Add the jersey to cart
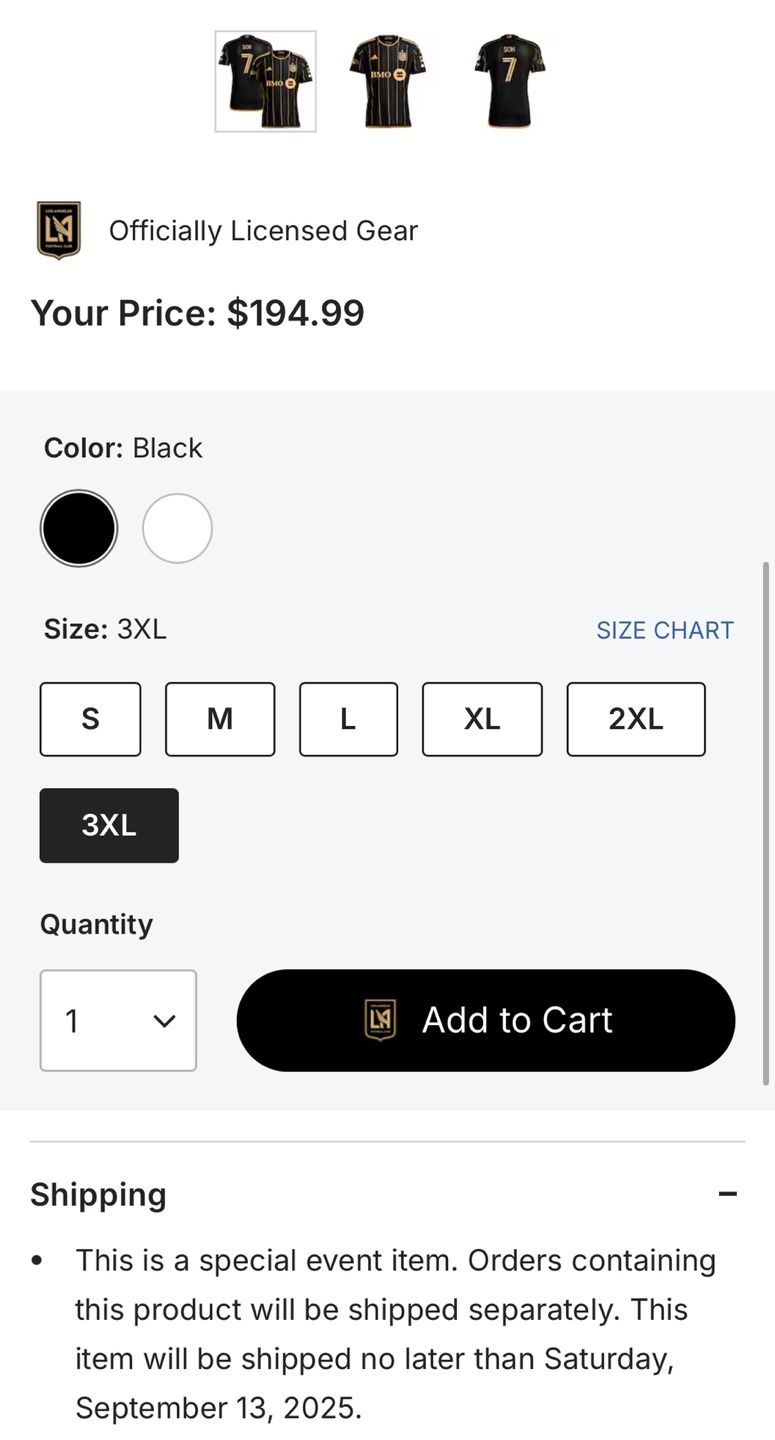 (x=486, y=1020)
